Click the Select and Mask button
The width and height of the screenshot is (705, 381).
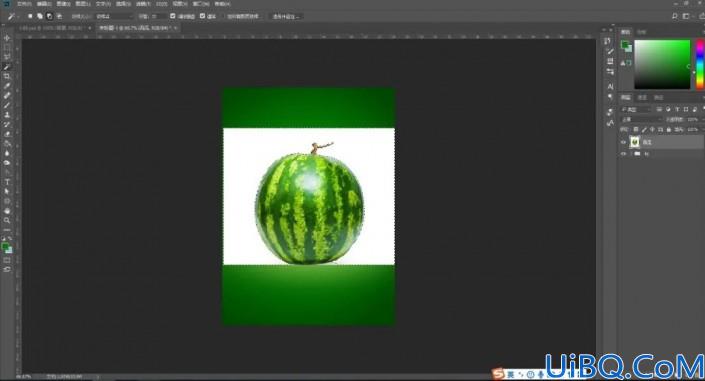[286, 16]
